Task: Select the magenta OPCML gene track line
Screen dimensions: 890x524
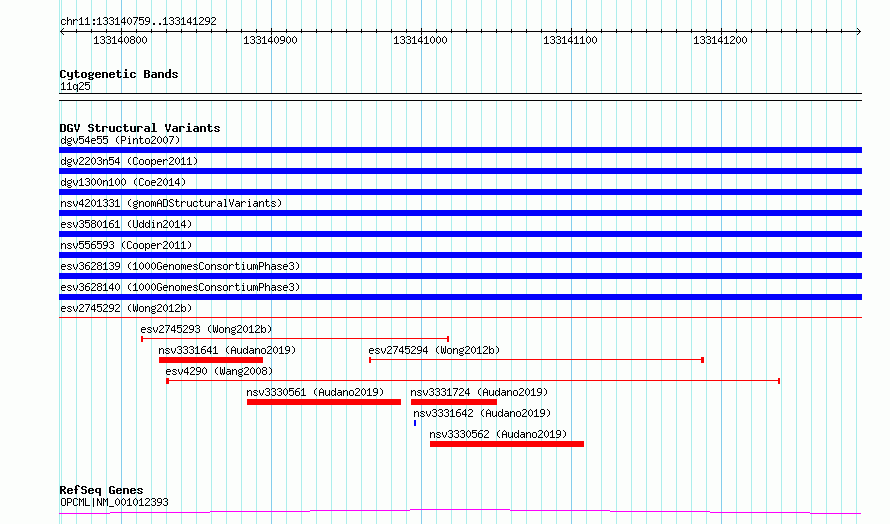Action: pos(460,512)
